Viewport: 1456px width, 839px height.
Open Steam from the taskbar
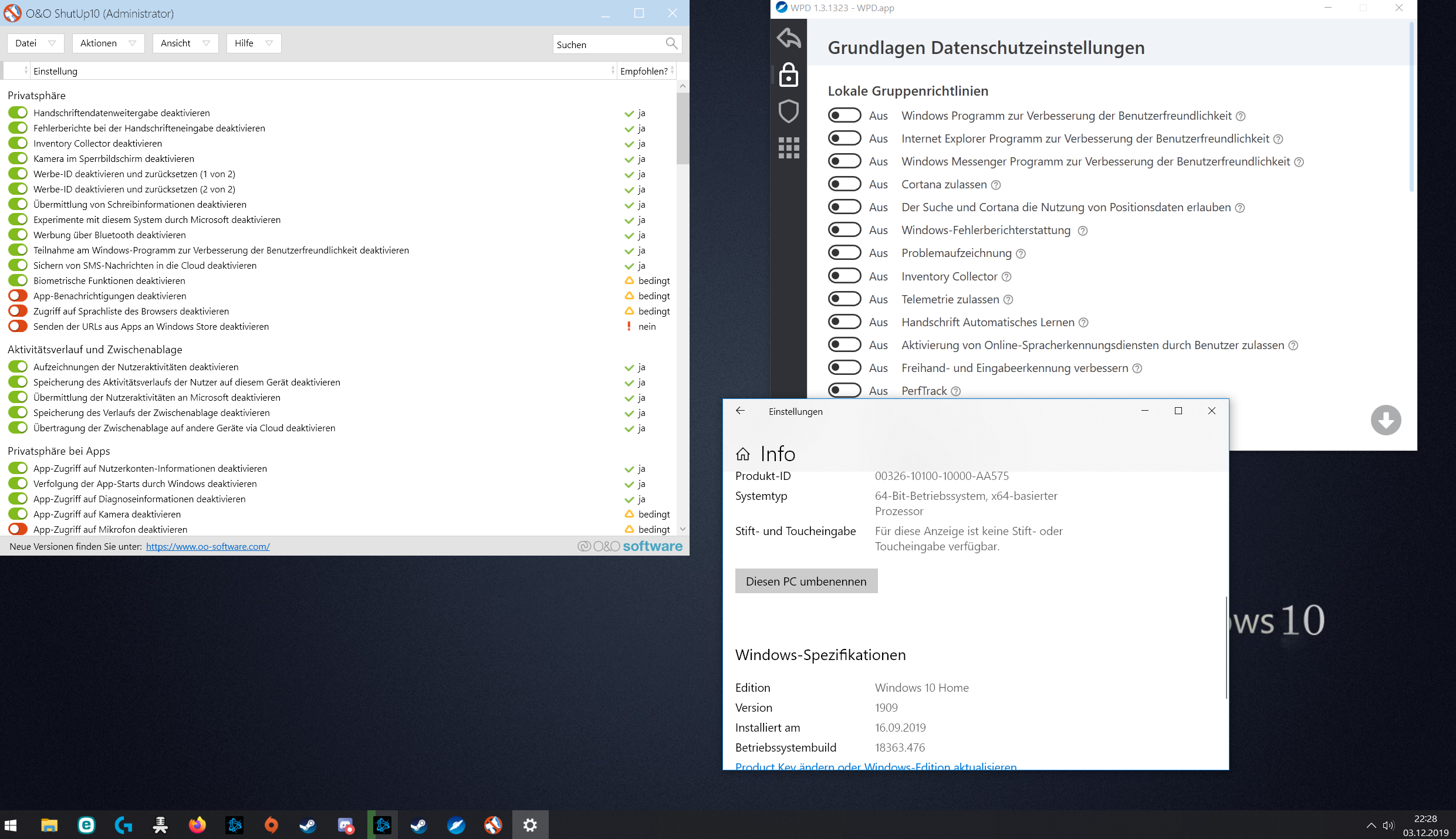tap(308, 826)
